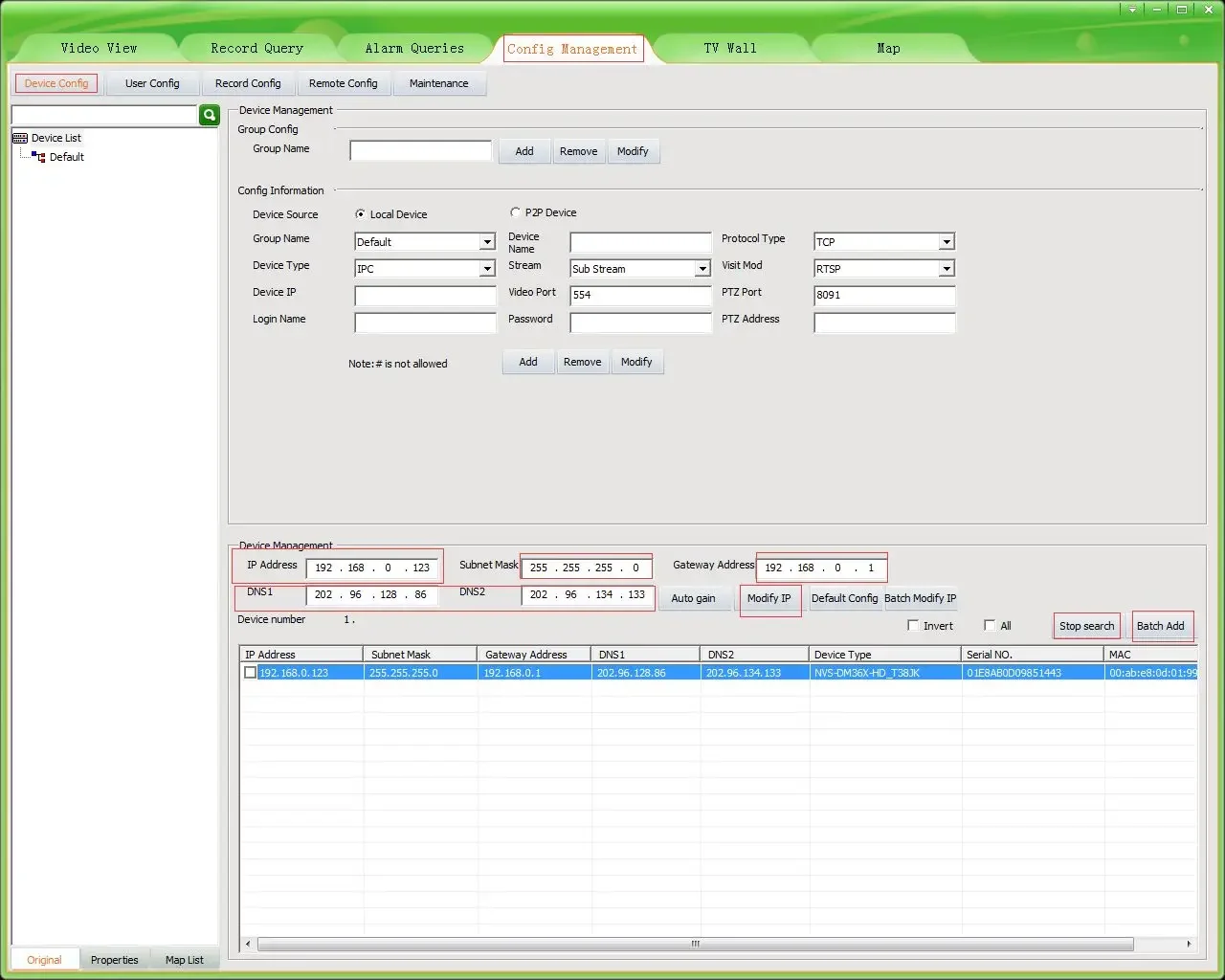Screen dimensions: 1225x980
Task: Select the P2P Device radio button
Action: (x=516, y=212)
